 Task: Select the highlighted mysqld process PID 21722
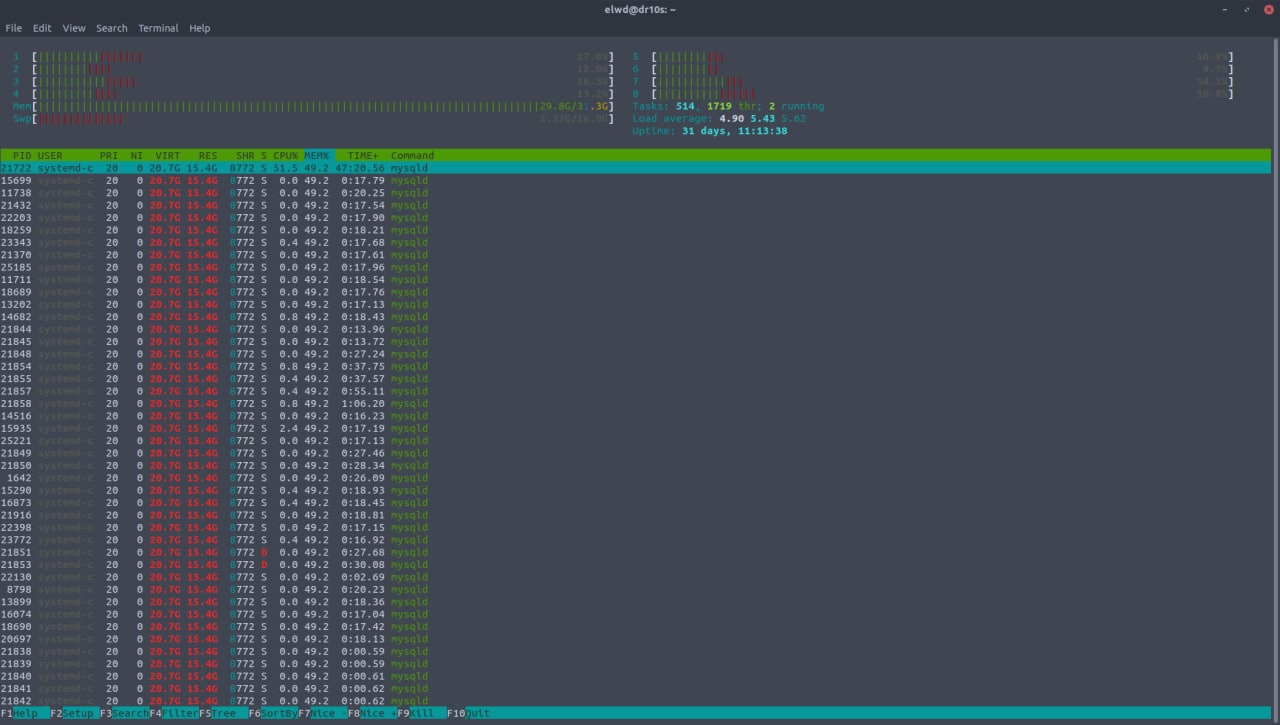(x=635, y=168)
